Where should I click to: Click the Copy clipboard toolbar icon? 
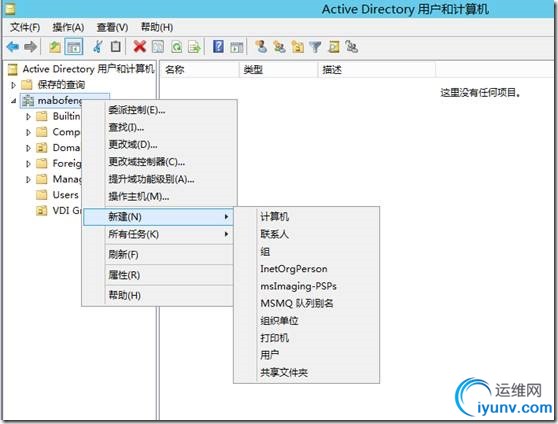tap(116, 47)
